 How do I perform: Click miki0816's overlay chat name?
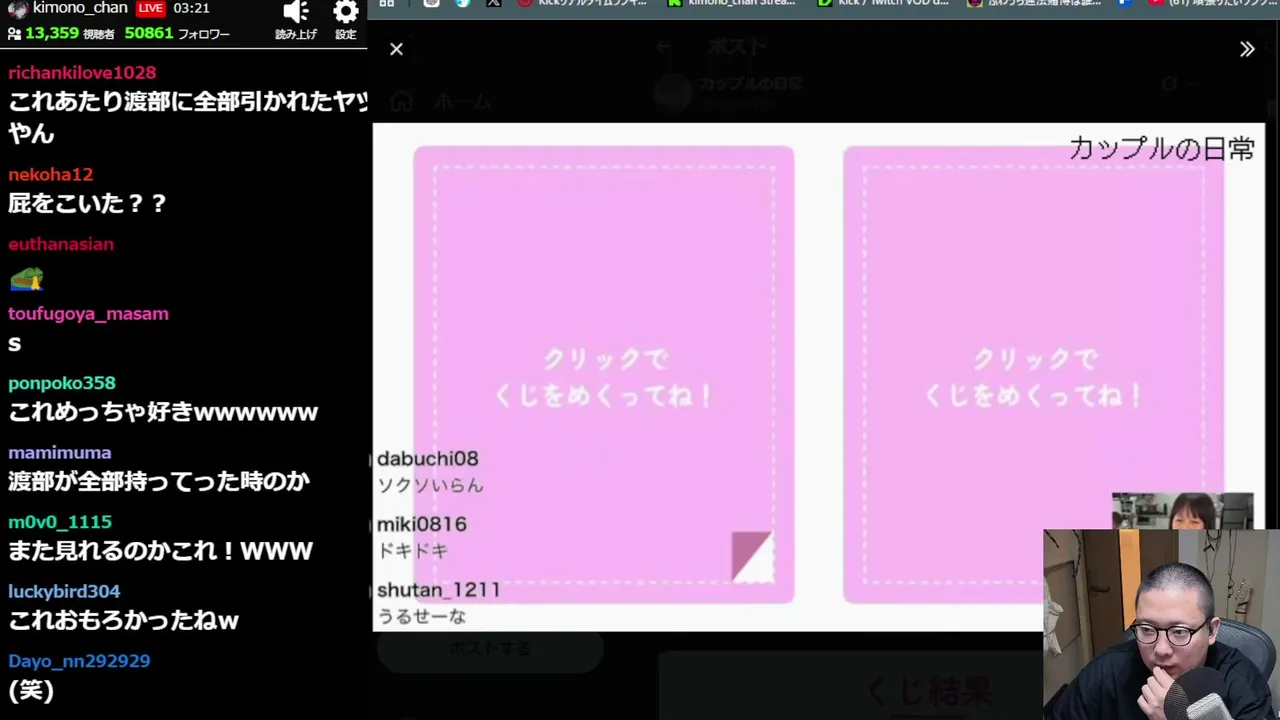click(422, 524)
